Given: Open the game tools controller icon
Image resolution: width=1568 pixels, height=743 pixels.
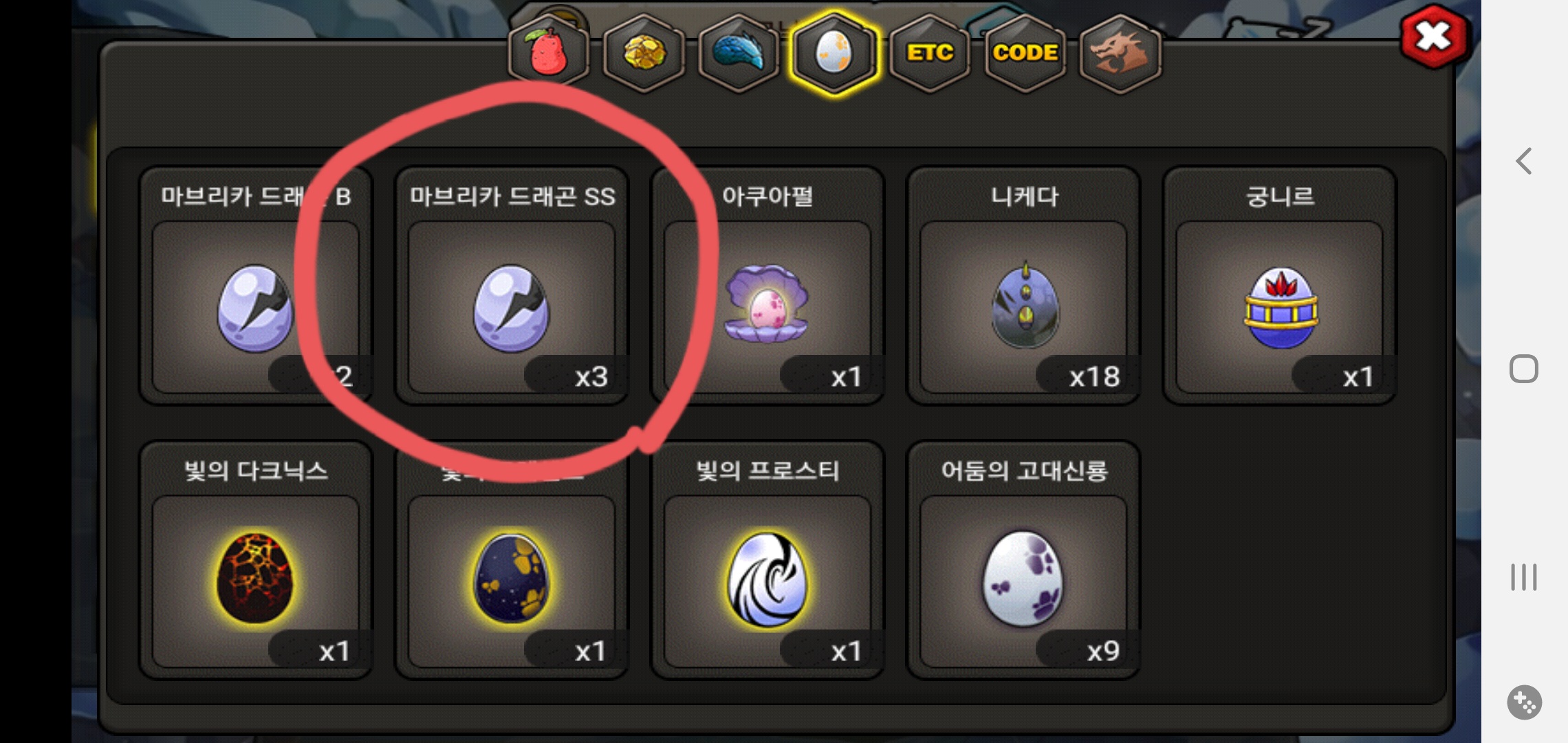Looking at the screenshot, I should coord(1524,702).
